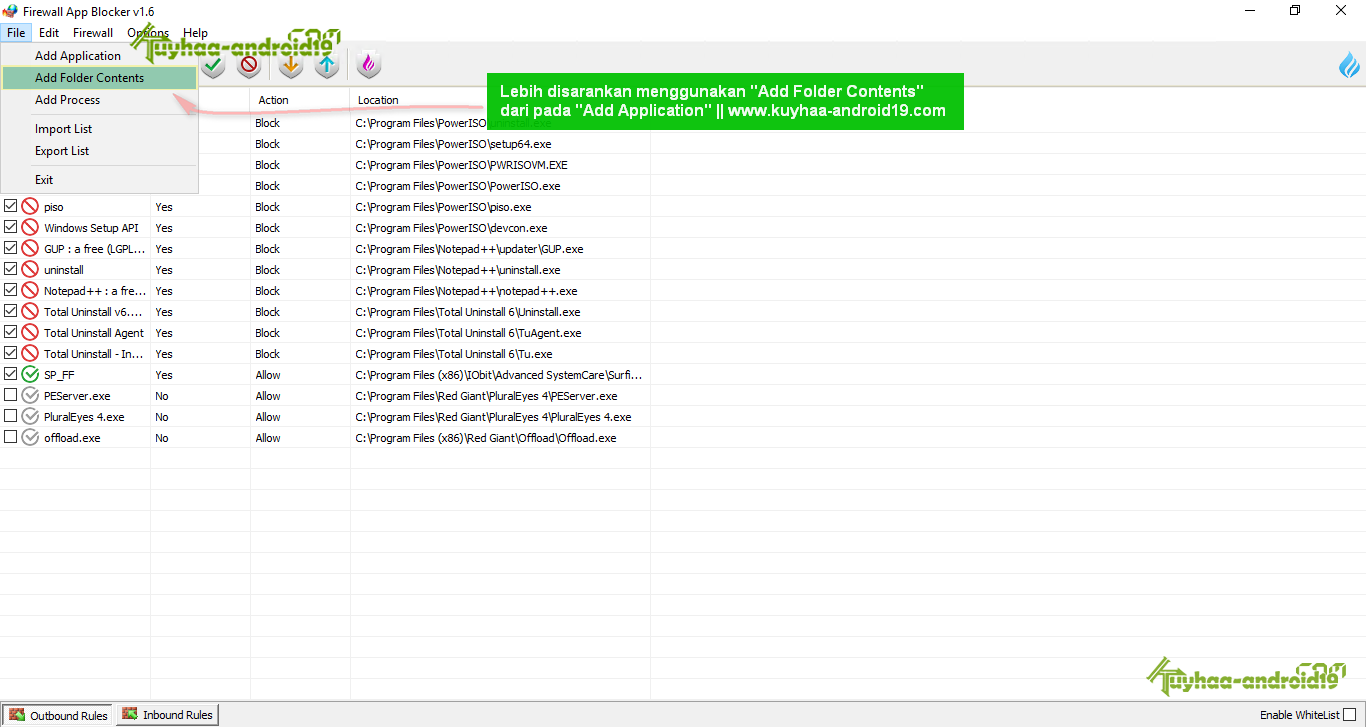Click the orange Move Down arrow icon

[x=290, y=65]
